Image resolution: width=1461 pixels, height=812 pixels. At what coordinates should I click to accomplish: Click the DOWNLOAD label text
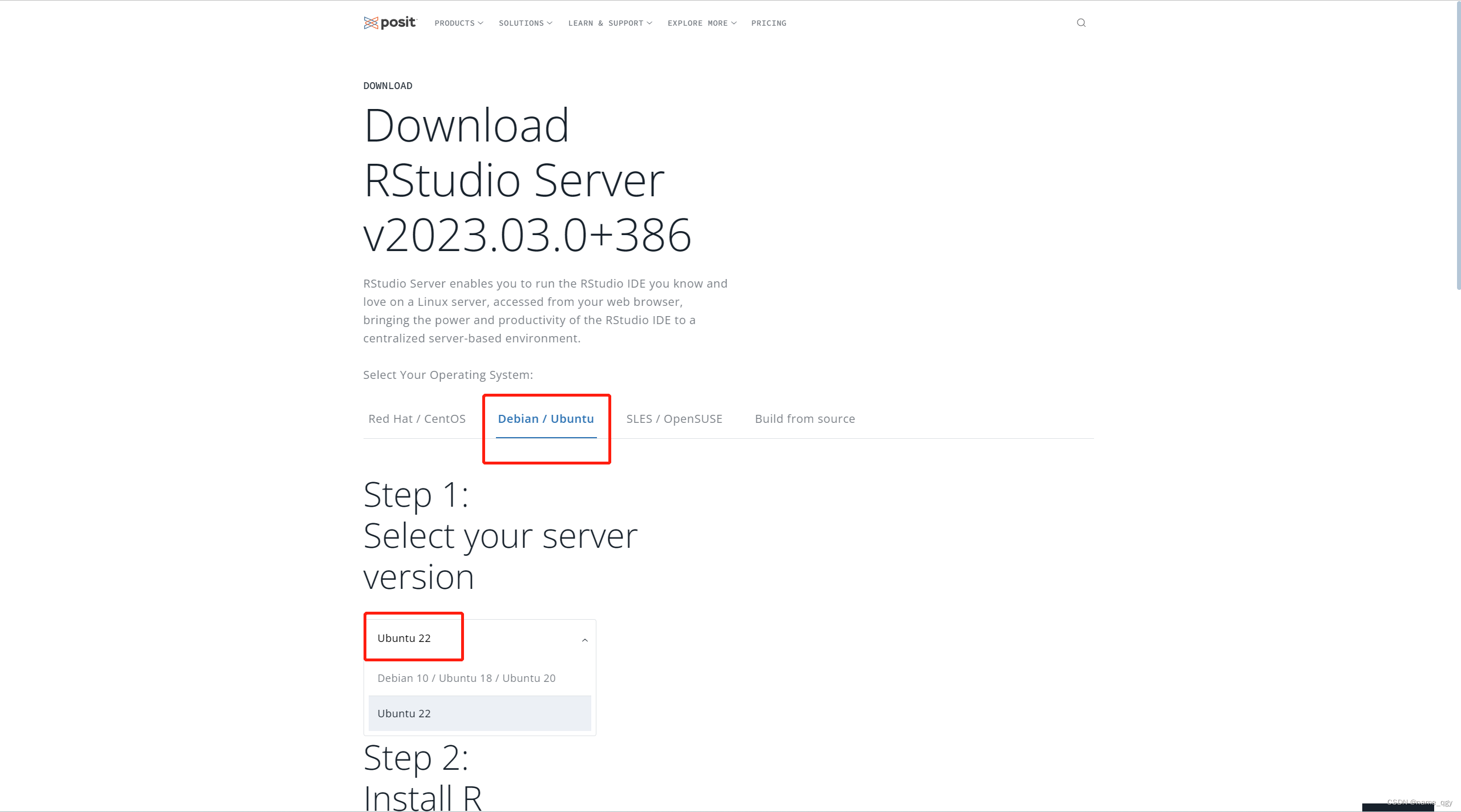coord(388,86)
